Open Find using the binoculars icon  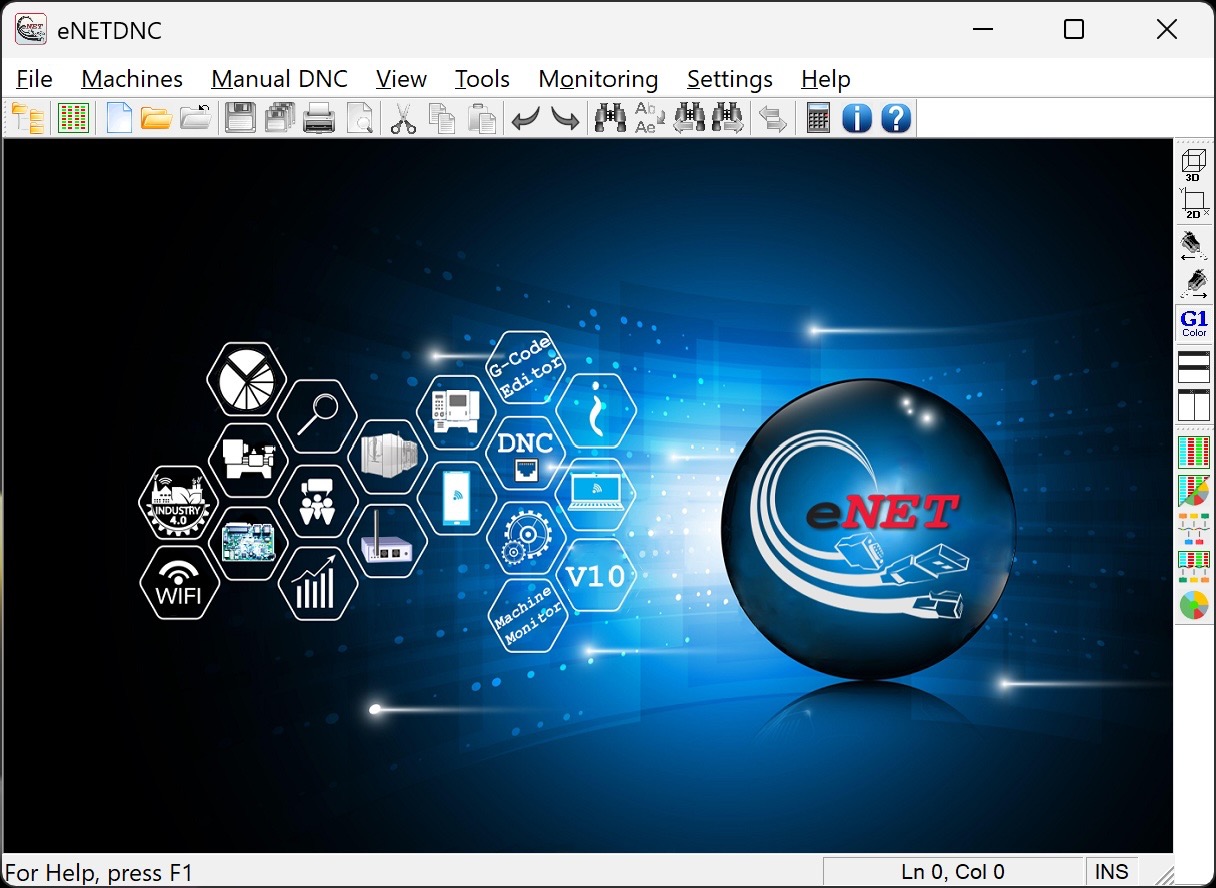(x=609, y=118)
